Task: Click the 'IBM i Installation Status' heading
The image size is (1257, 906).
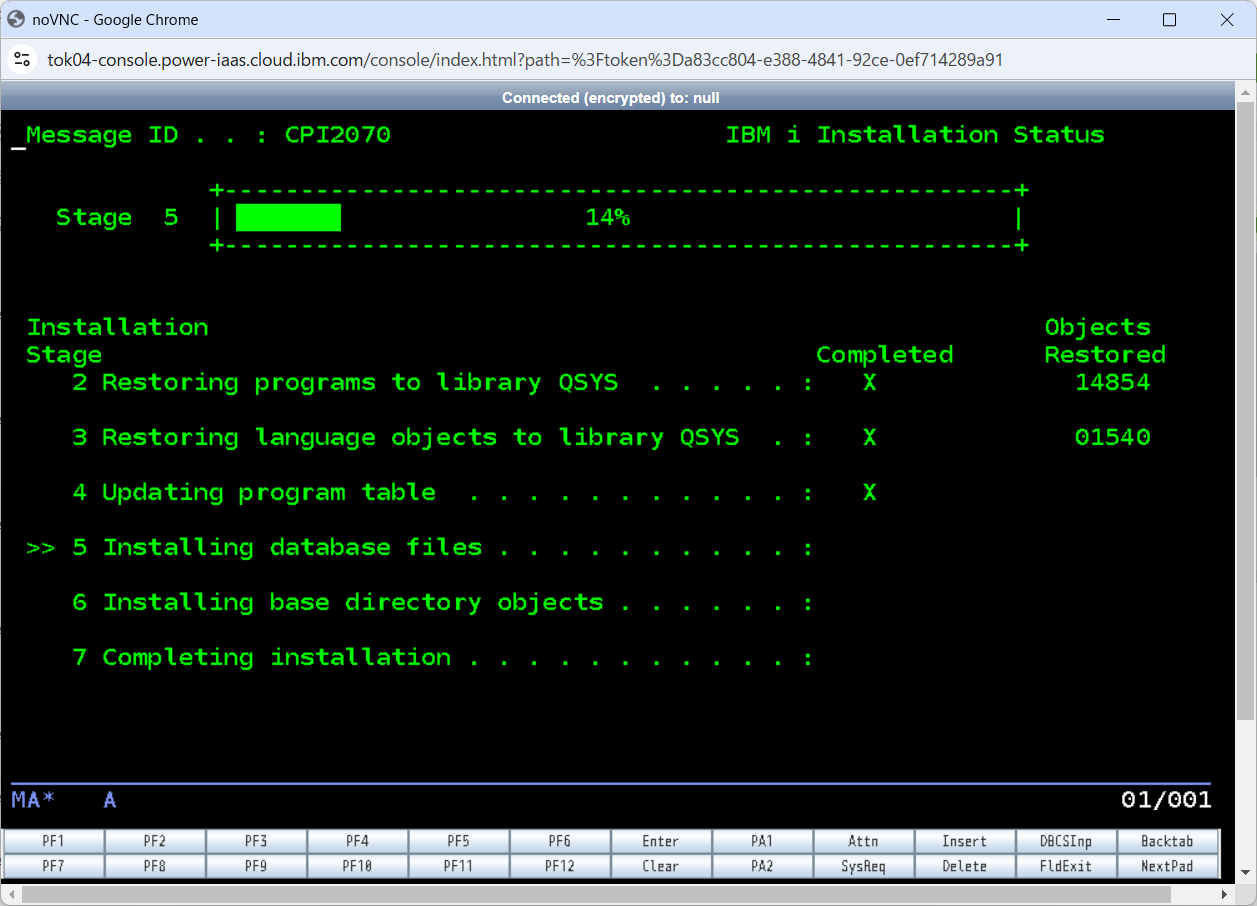Action: coord(915,135)
